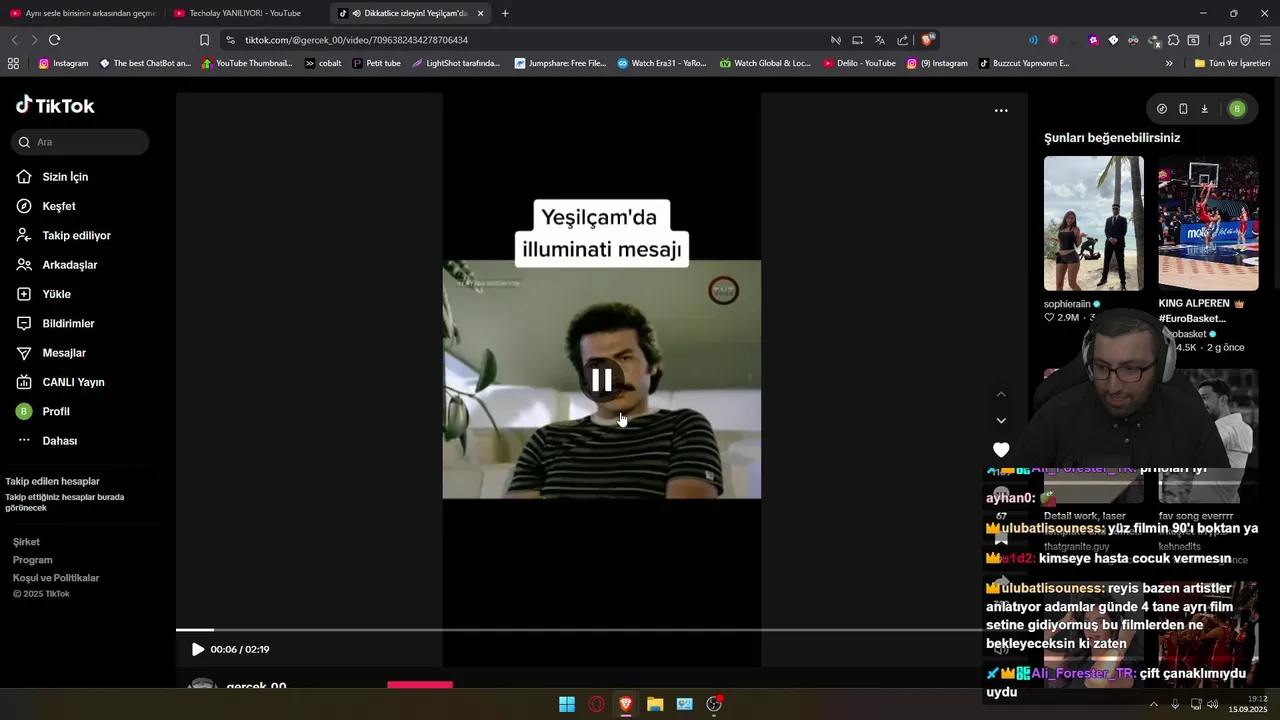Viewport: 1280px width, 720px height.
Task: Open the green B profile avatar
Action: click(x=1237, y=109)
